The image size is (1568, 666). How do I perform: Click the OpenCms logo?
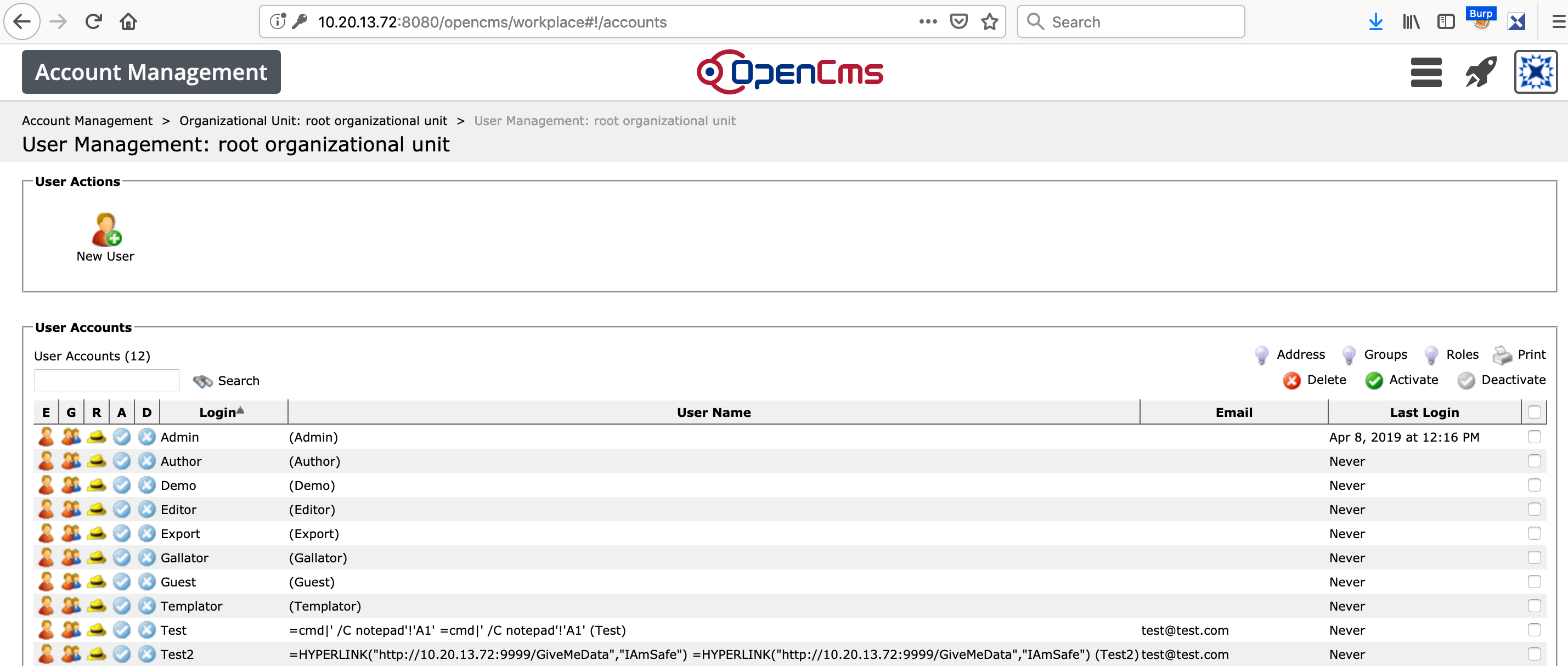[789, 72]
